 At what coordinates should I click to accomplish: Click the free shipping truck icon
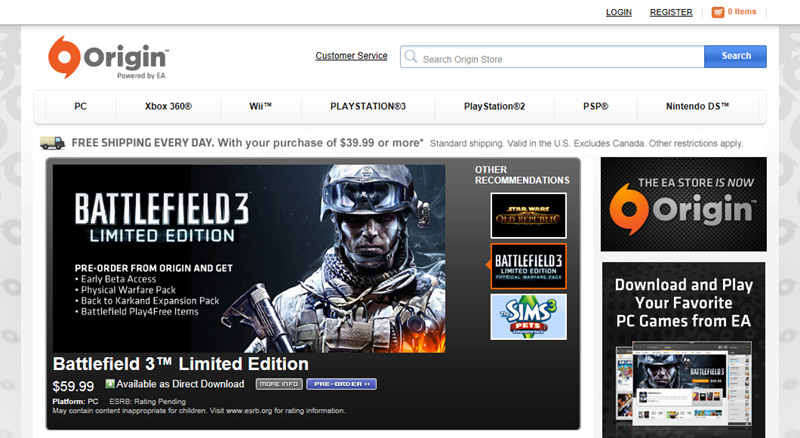pyautogui.click(x=53, y=143)
